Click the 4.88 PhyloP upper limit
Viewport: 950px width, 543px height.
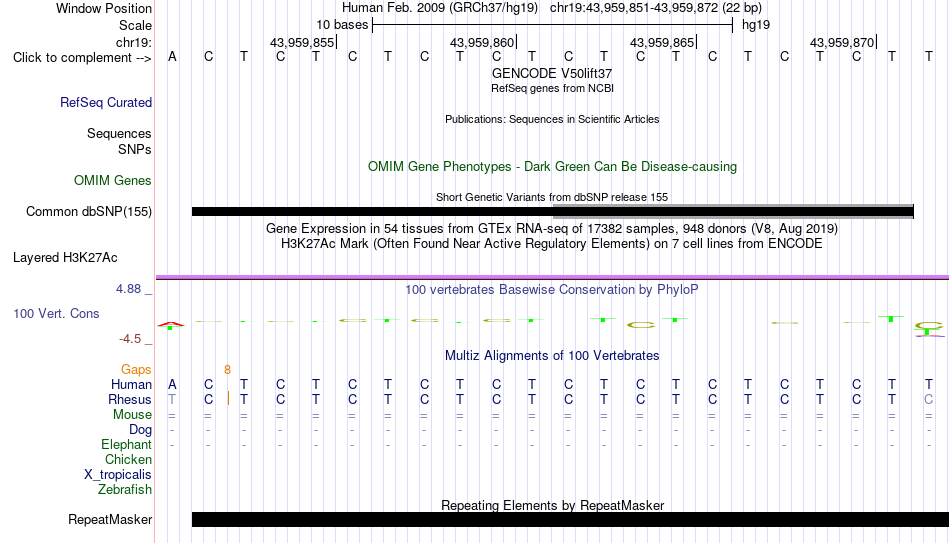click(x=128, y=289)
